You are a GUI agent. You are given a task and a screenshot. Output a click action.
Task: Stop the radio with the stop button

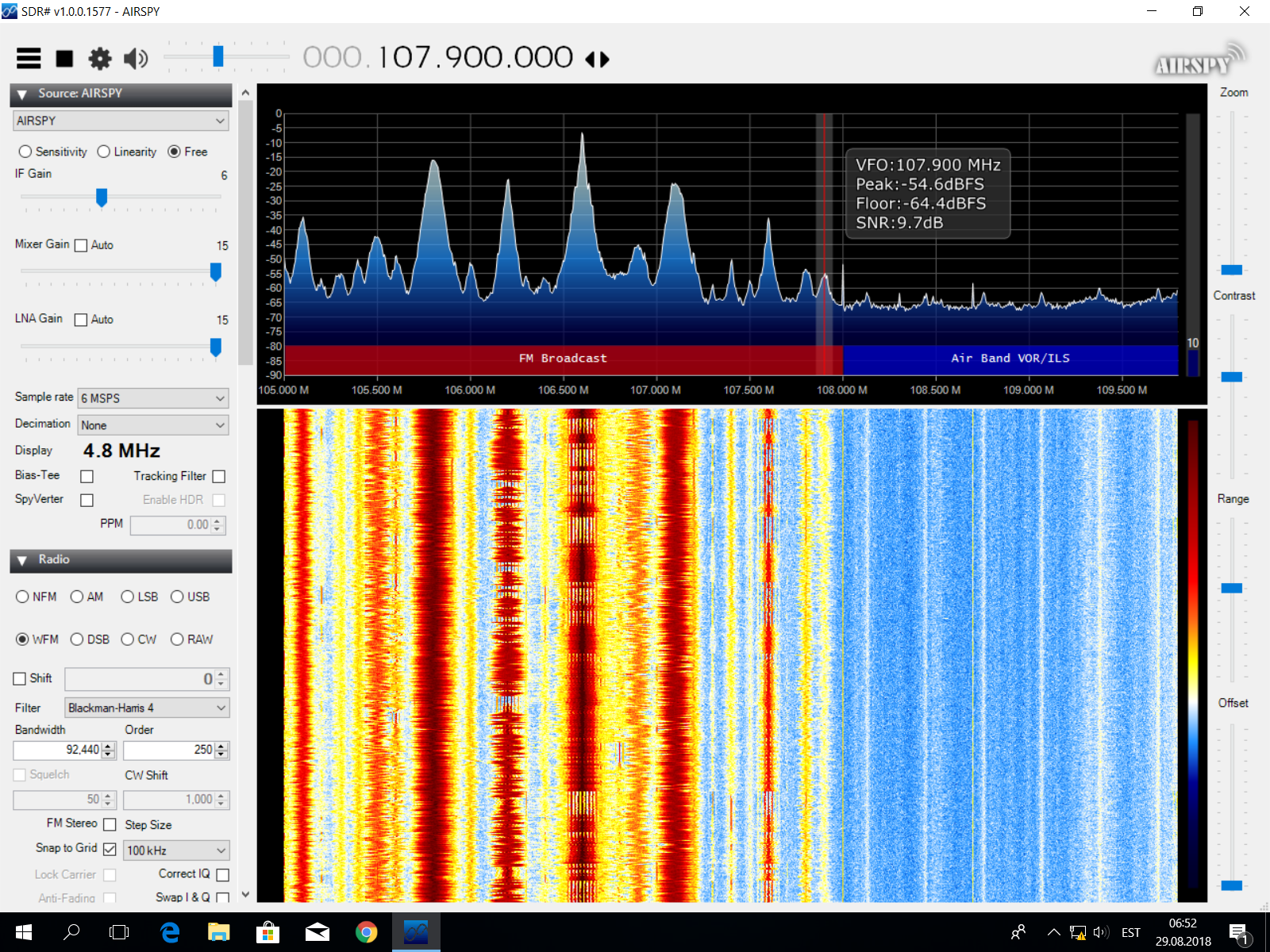point(64,59)
